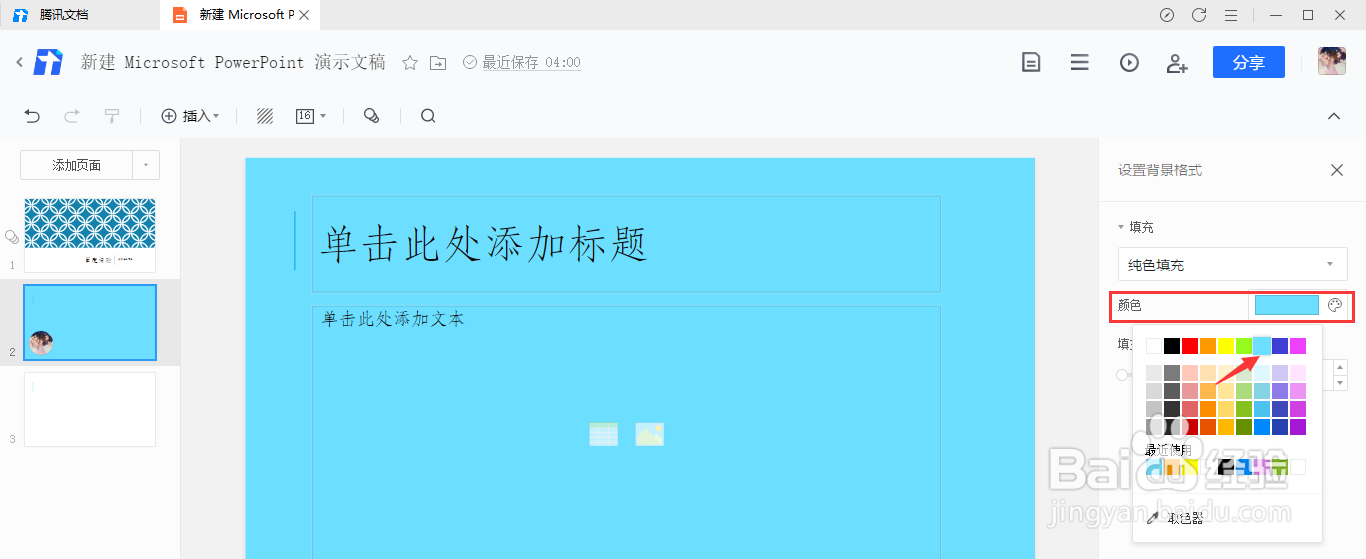
Task: Click the overlapping shapes toolbar icon
Action: click(372, 116)
